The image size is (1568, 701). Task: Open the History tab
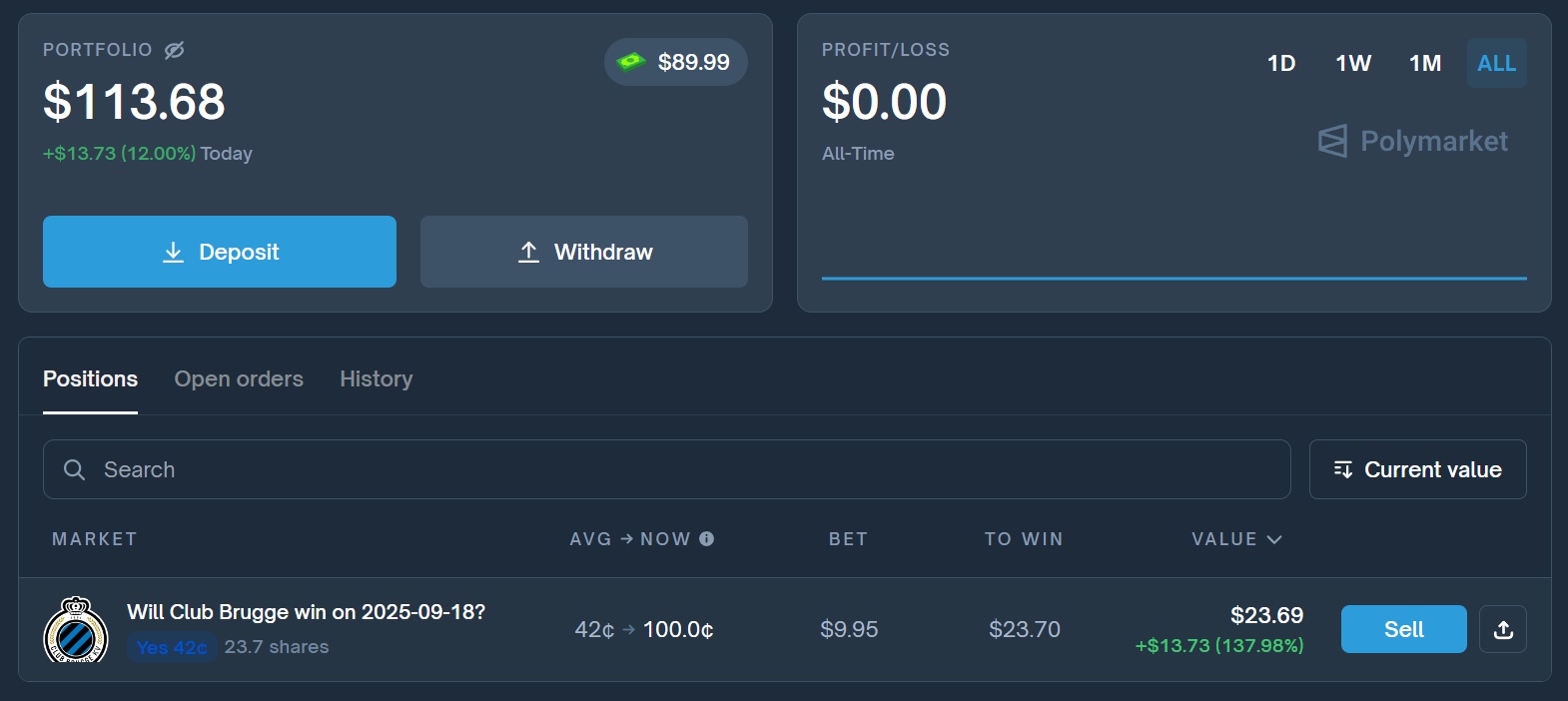point(377,378)
